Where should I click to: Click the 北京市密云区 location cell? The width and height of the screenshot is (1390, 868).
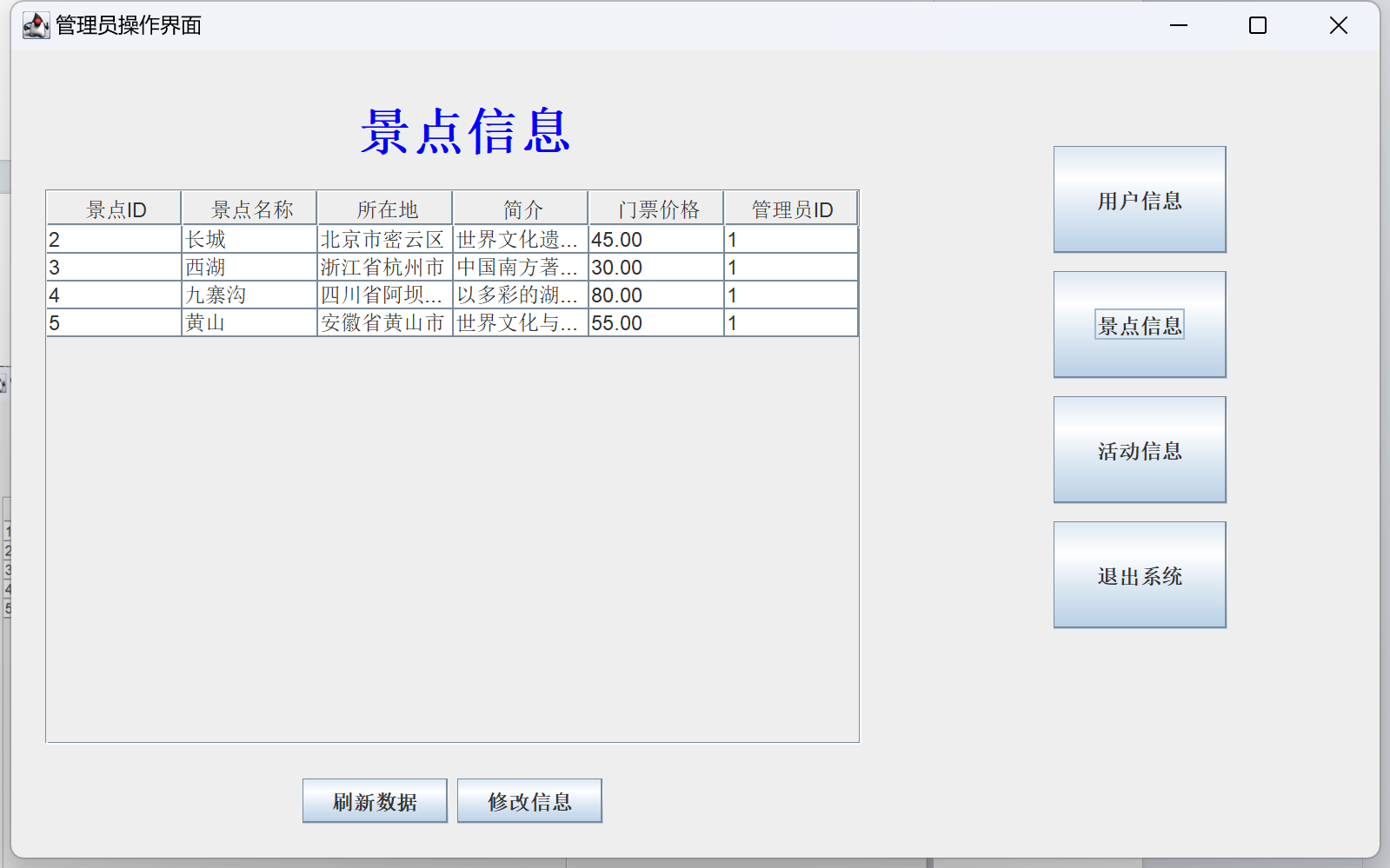click(x=385, y=240)
